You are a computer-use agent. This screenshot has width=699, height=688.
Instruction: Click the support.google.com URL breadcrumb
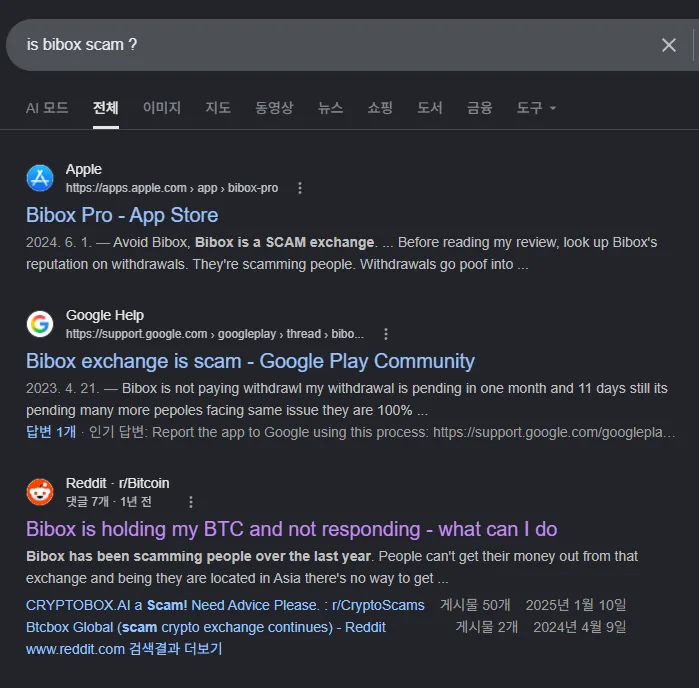click(215, 334)
